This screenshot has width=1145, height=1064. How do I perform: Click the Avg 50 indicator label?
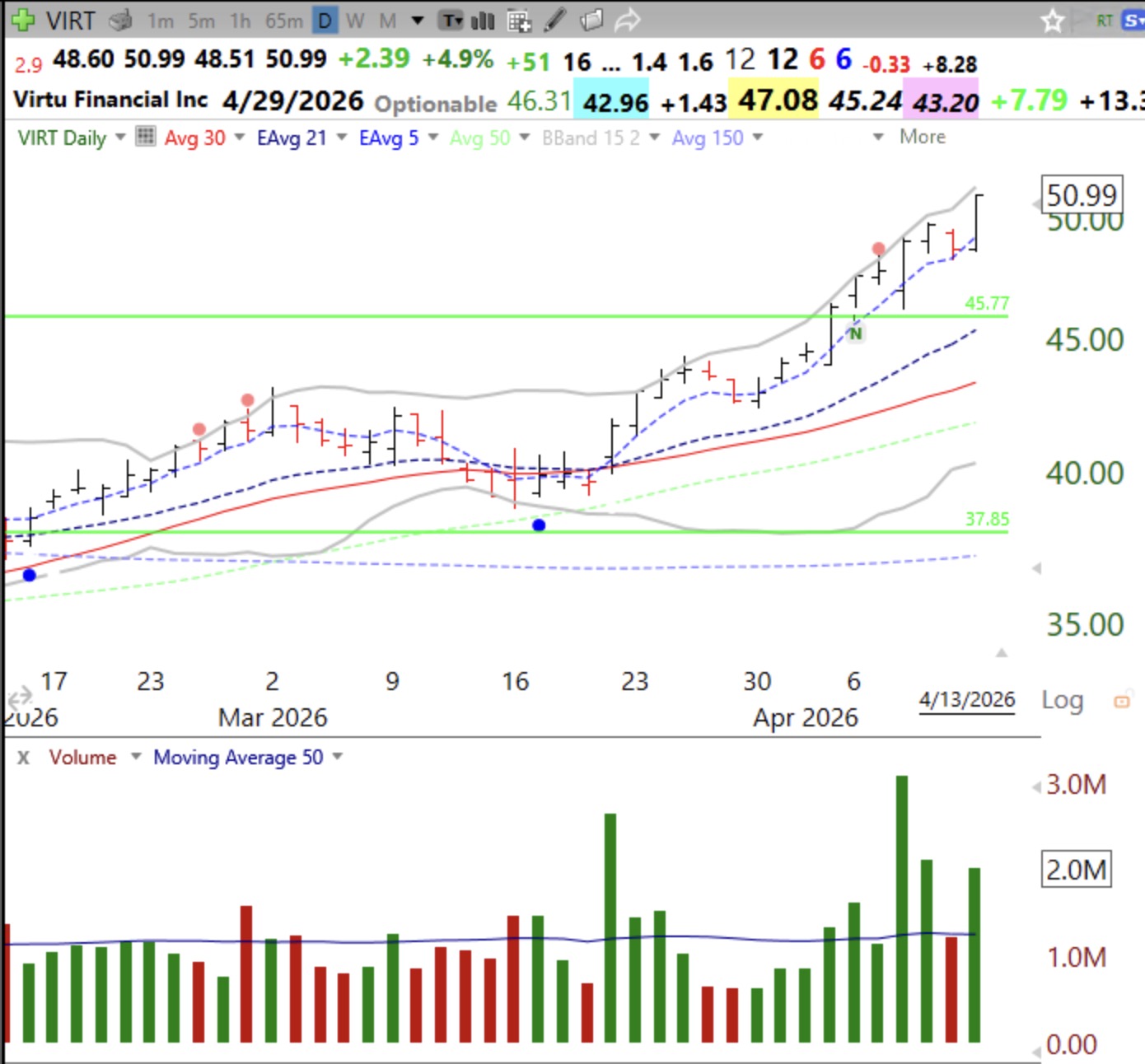coord(480,138)
